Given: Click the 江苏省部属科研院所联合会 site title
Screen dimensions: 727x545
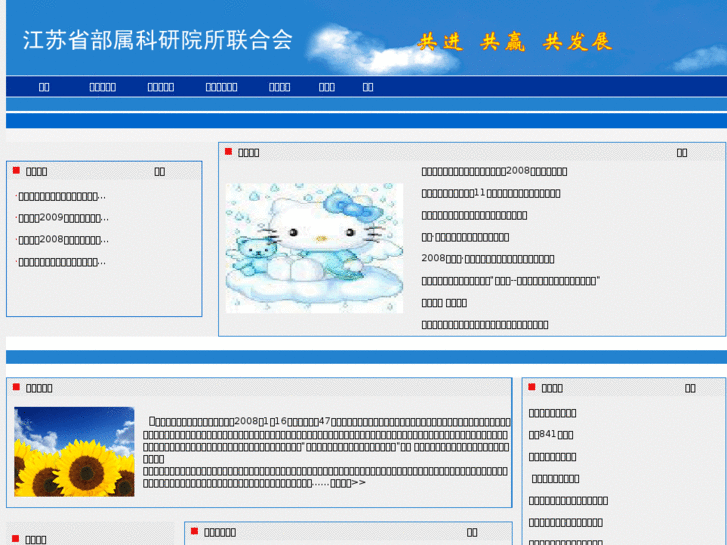Looking at the screenshot, I should 158,40.
